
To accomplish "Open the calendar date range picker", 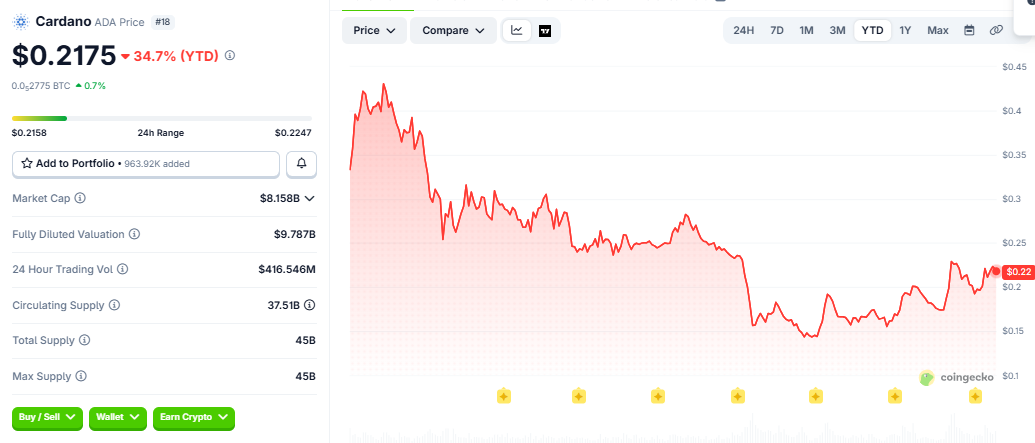I will point(969,30).
